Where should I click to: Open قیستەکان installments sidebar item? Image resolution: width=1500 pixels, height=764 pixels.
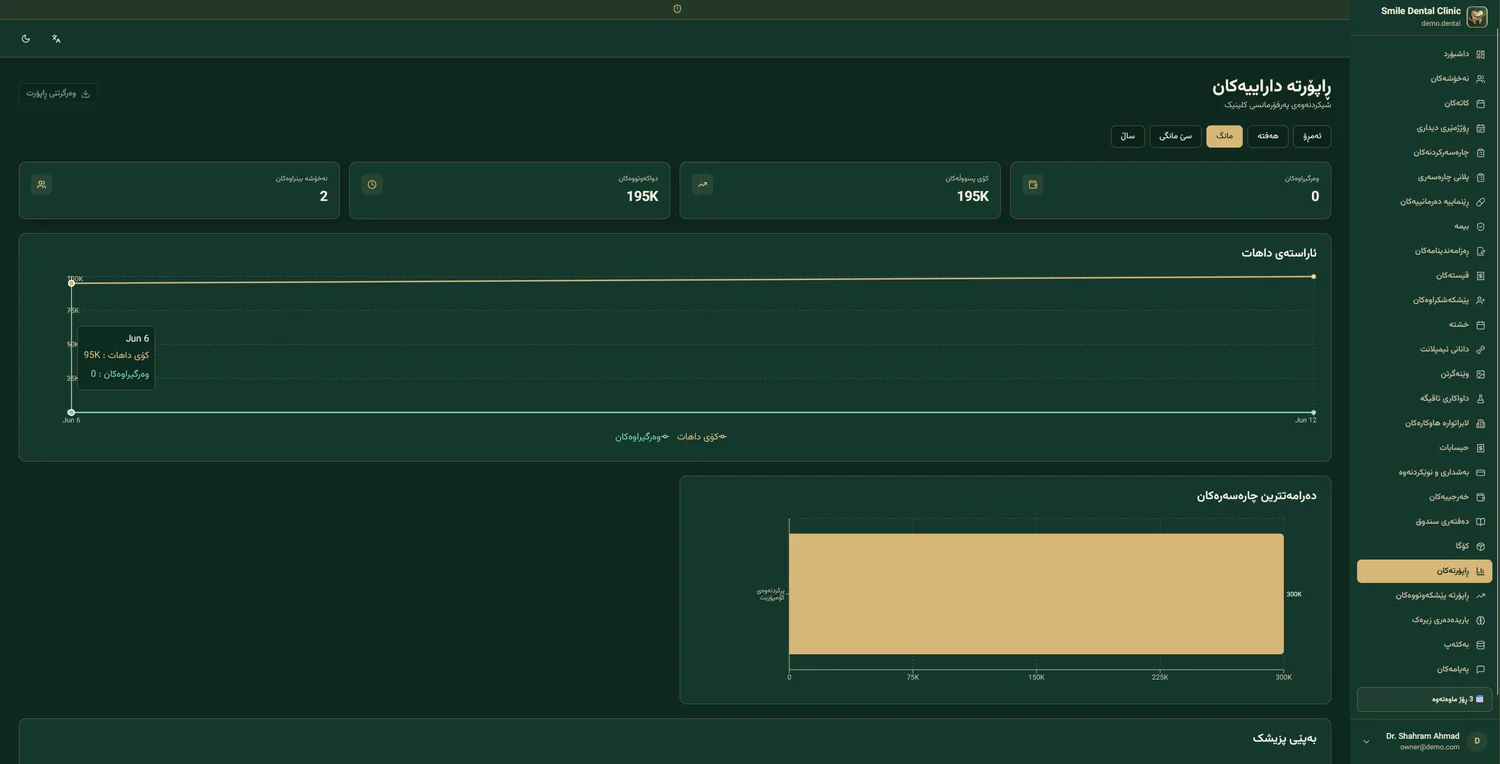coord(1424,276)
